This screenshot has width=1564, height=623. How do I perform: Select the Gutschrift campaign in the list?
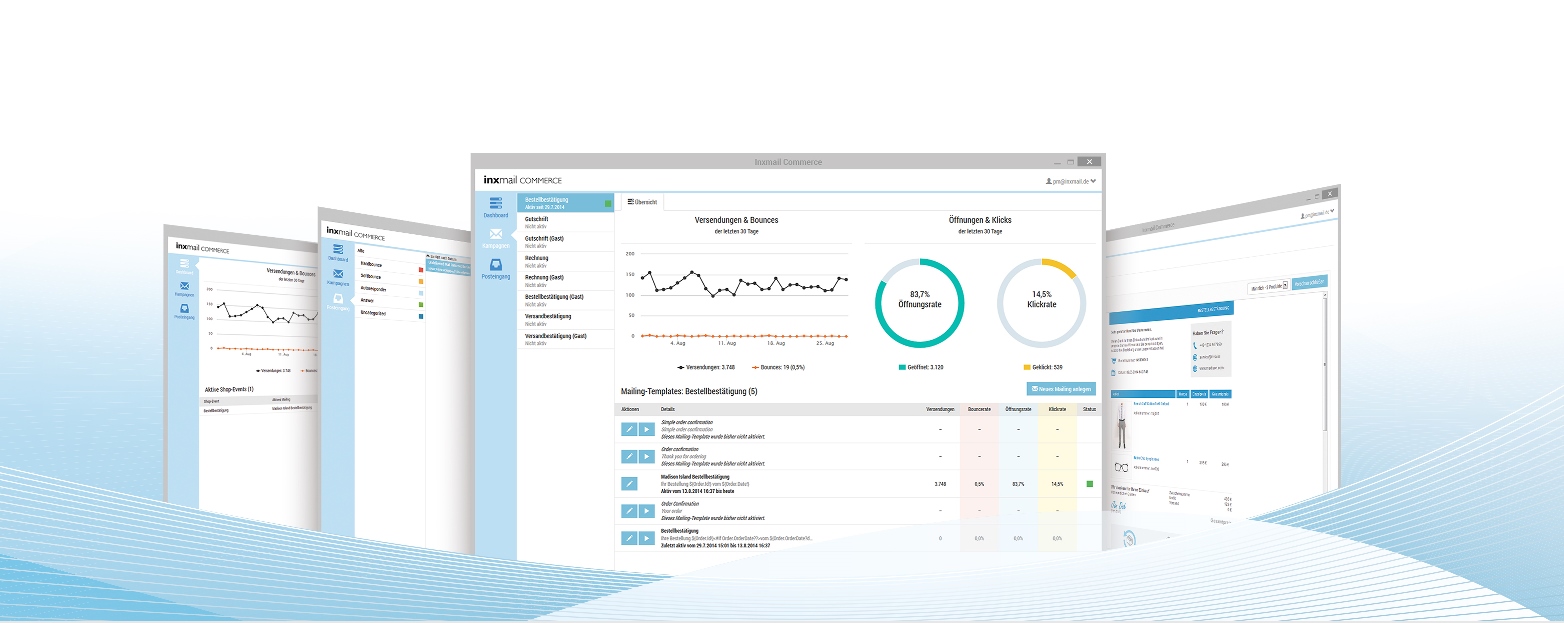tap(566, 222)
